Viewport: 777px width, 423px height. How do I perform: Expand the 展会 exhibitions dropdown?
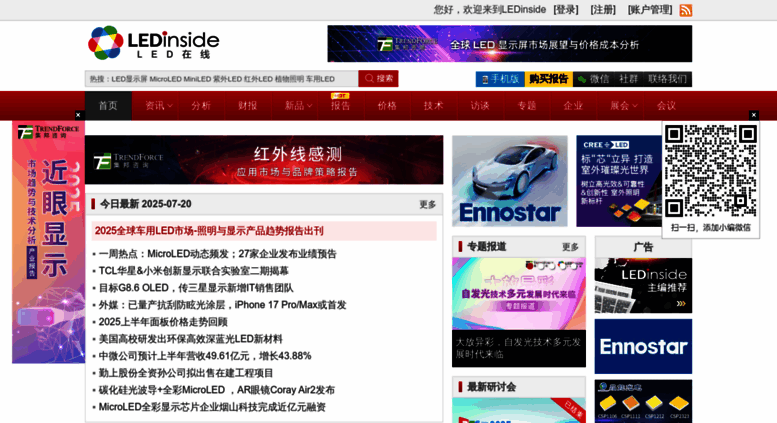(623, 106)
